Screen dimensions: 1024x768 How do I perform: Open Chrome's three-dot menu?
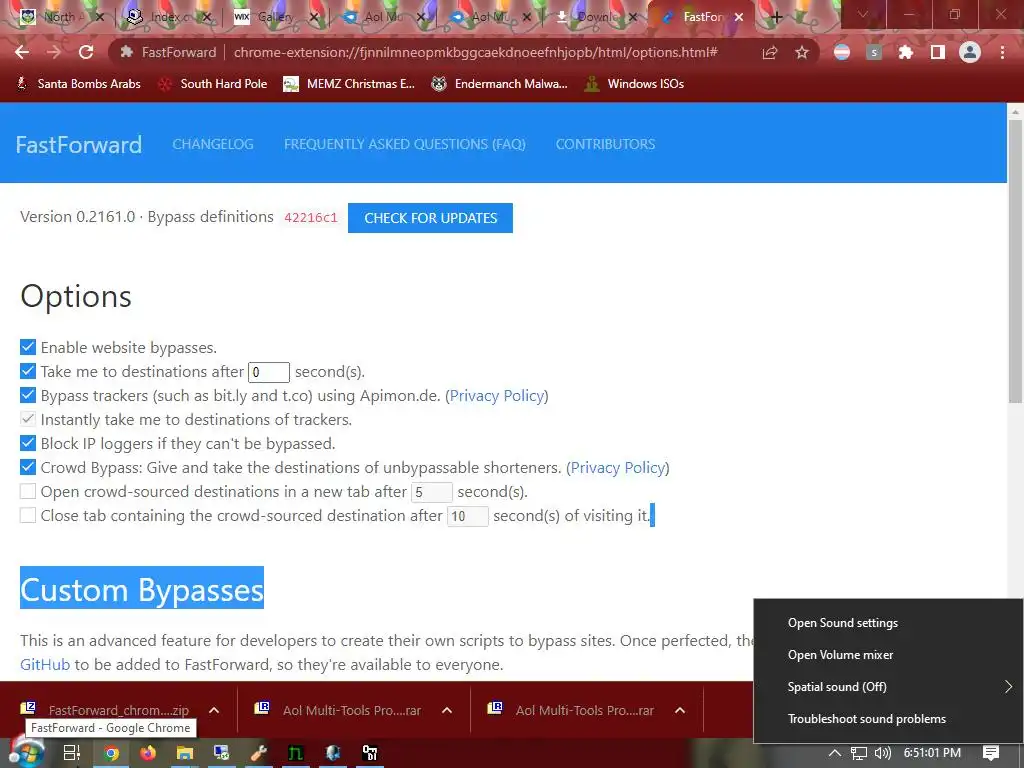point(1002,52)
